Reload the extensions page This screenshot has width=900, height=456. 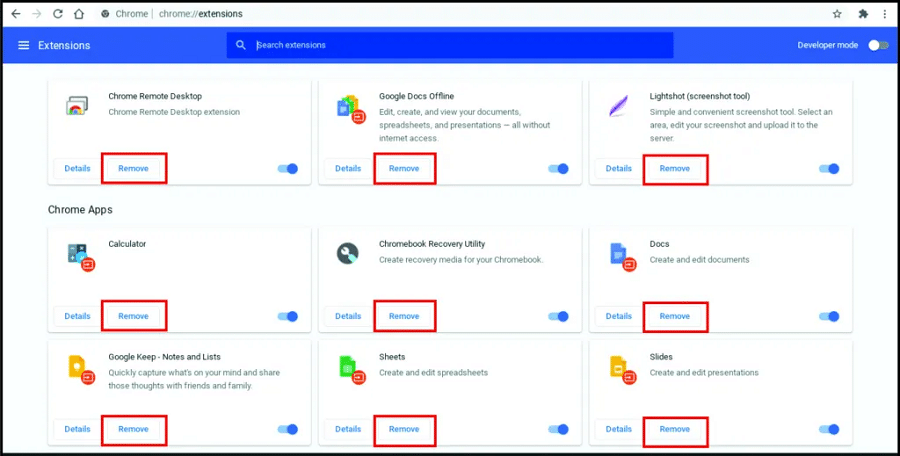(x=58, y=14)
